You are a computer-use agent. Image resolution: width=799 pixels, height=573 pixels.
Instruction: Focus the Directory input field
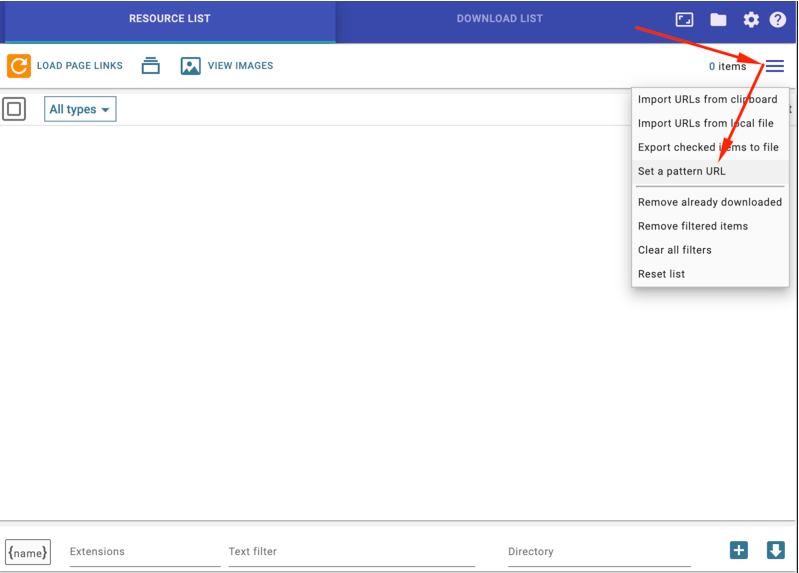coord(599,553)
